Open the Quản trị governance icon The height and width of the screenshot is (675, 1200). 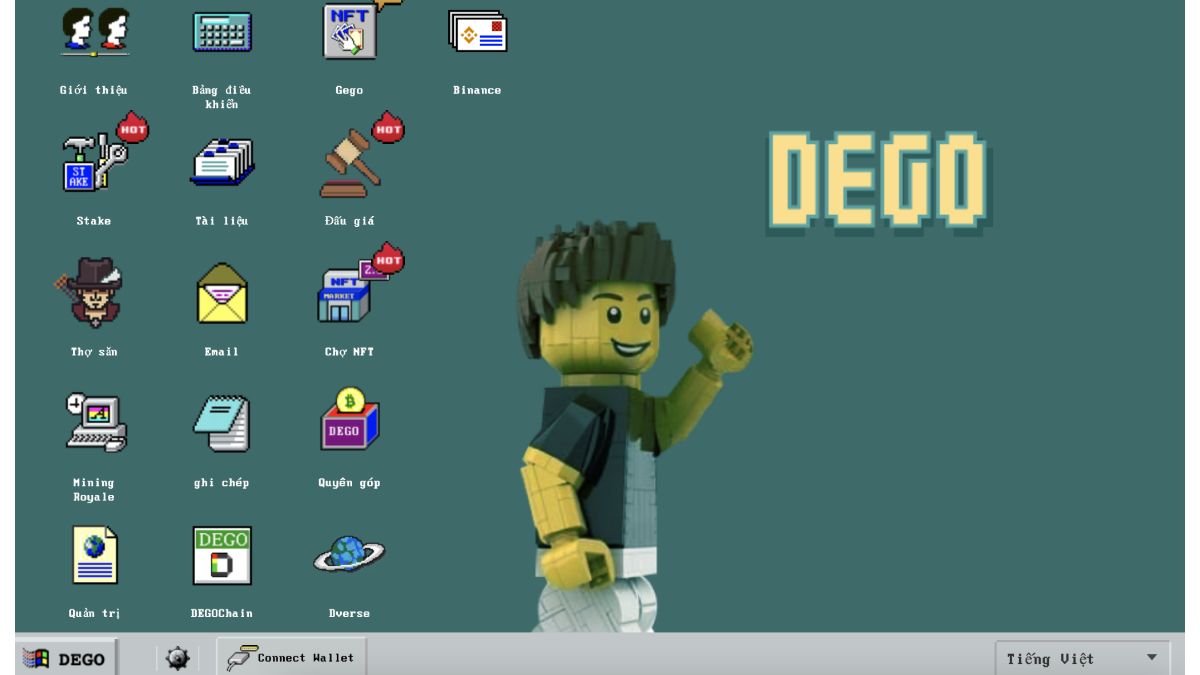pyautogui.click(x=94, y=555)
